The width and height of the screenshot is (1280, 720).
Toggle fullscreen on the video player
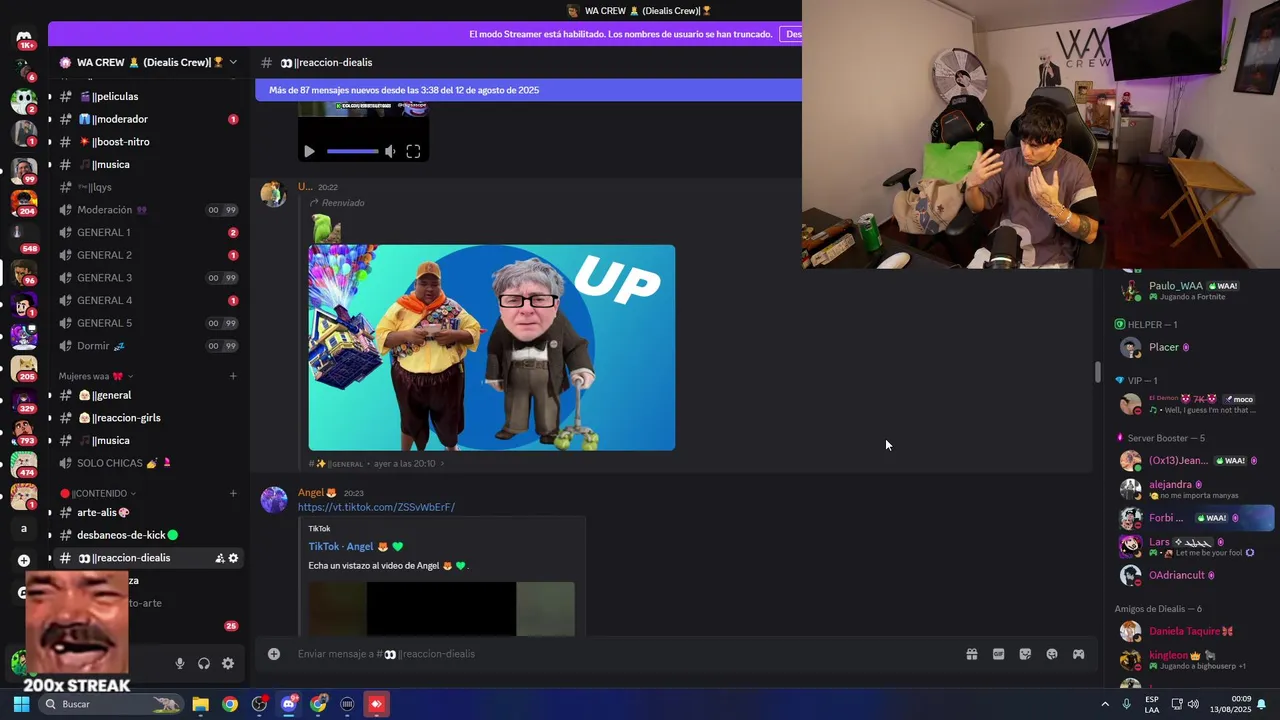click(x=413, y=151)
